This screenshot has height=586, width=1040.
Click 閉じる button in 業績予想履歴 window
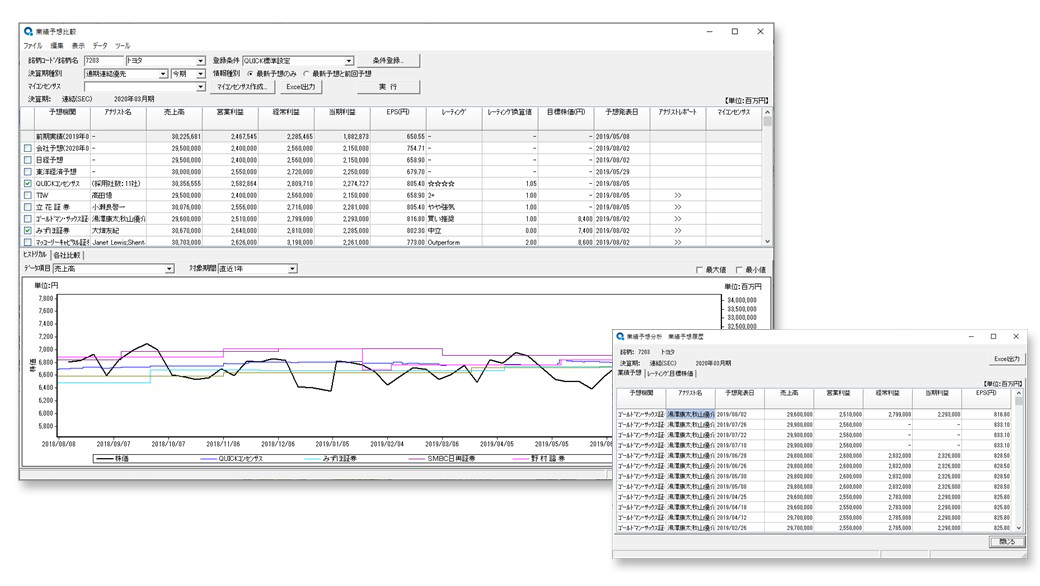pos(1006,542)
